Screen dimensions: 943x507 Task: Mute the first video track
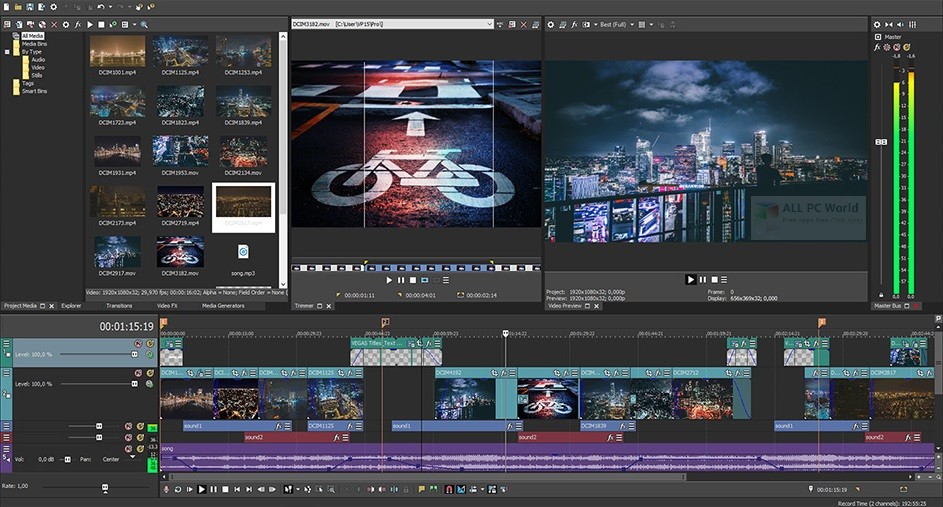137,344
